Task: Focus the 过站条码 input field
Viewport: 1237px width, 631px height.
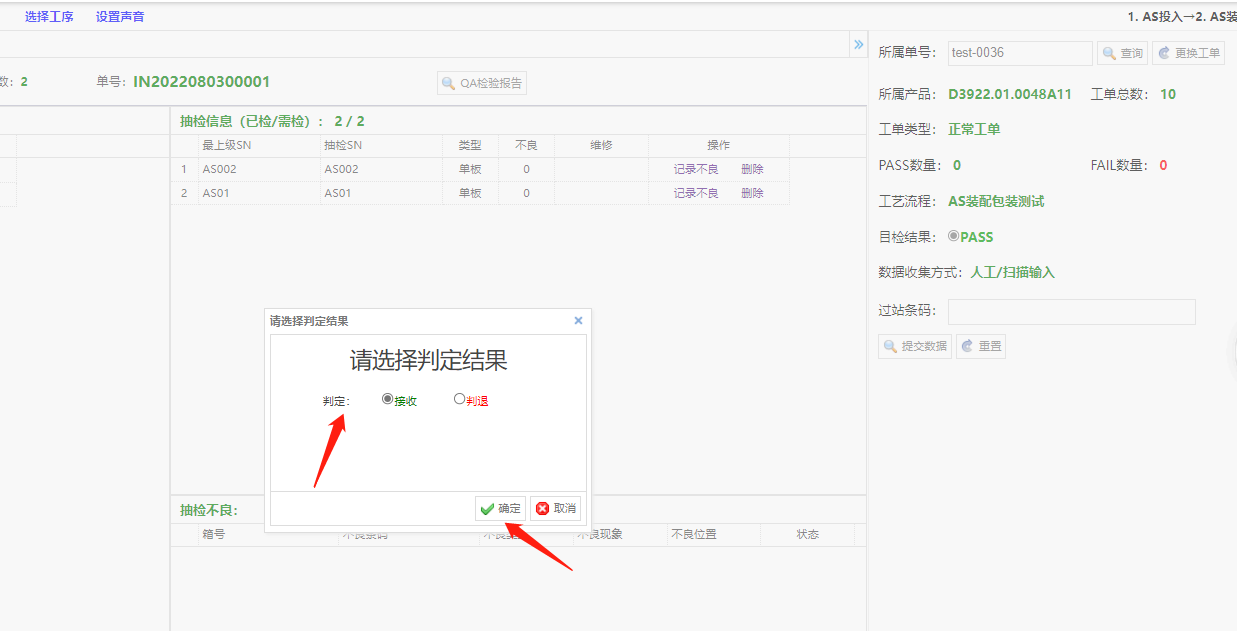Action: point(1071,311)
